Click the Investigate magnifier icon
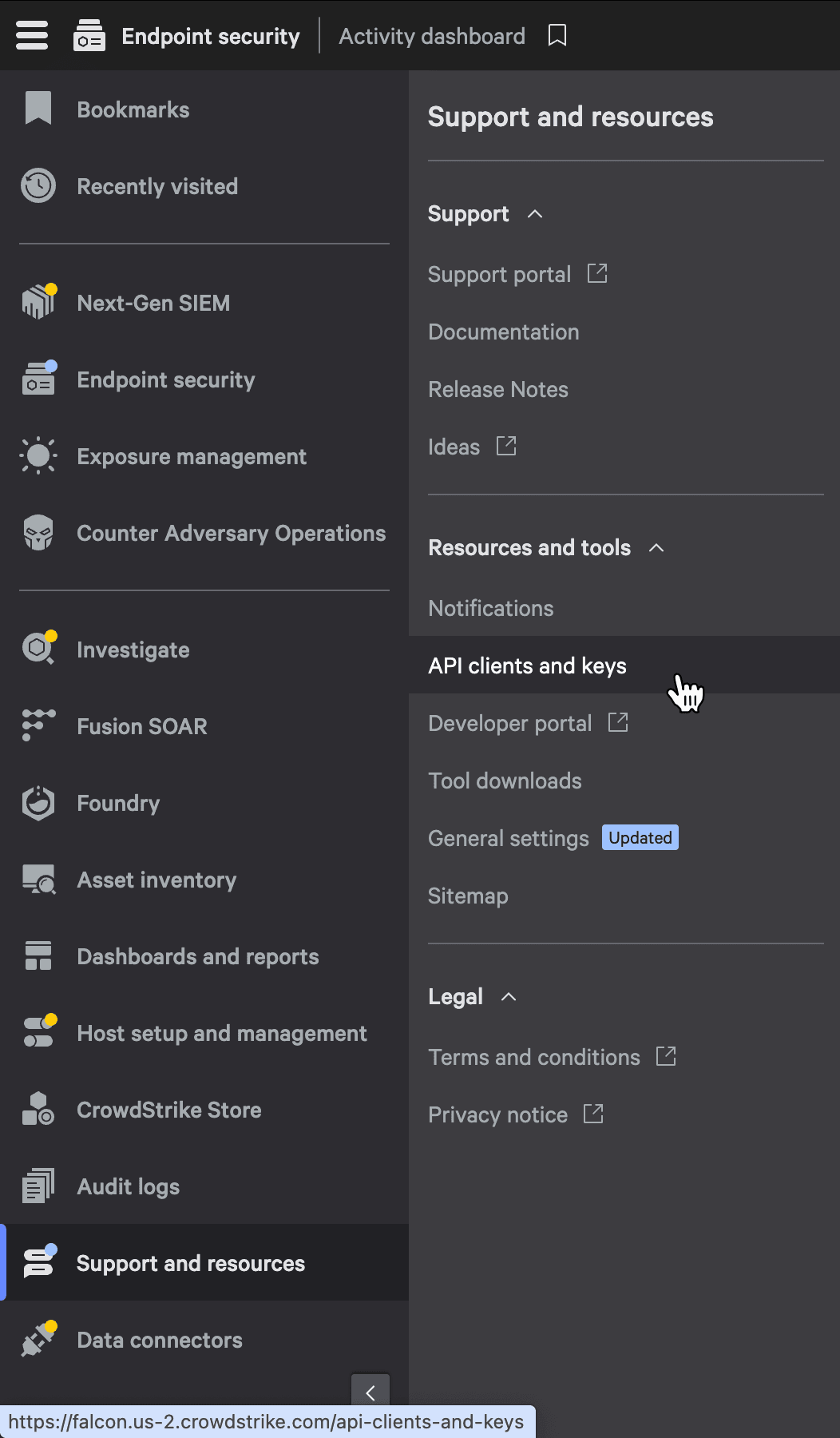The height and width of the screenshot is (1438, 840). coord(38,649)
